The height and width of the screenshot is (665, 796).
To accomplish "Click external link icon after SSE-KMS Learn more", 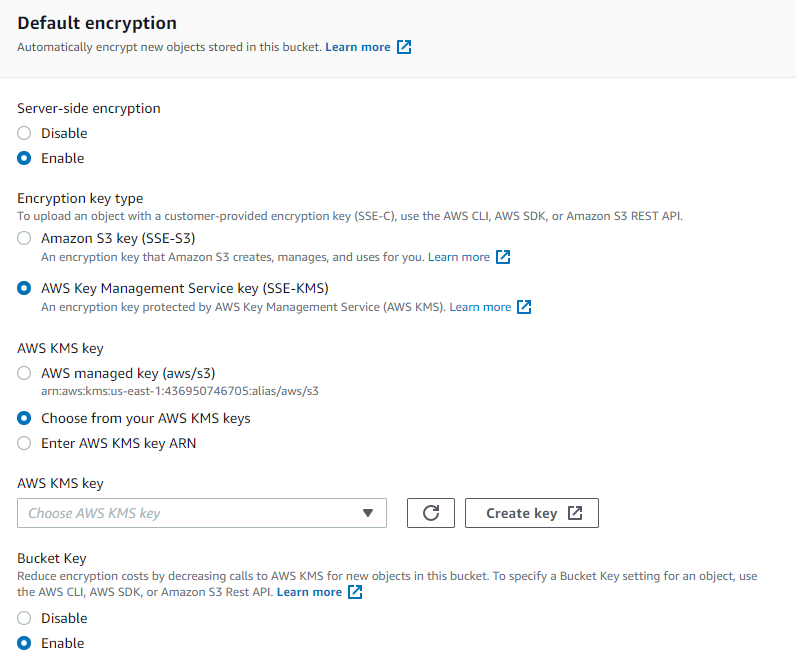I will pos(524,307).
